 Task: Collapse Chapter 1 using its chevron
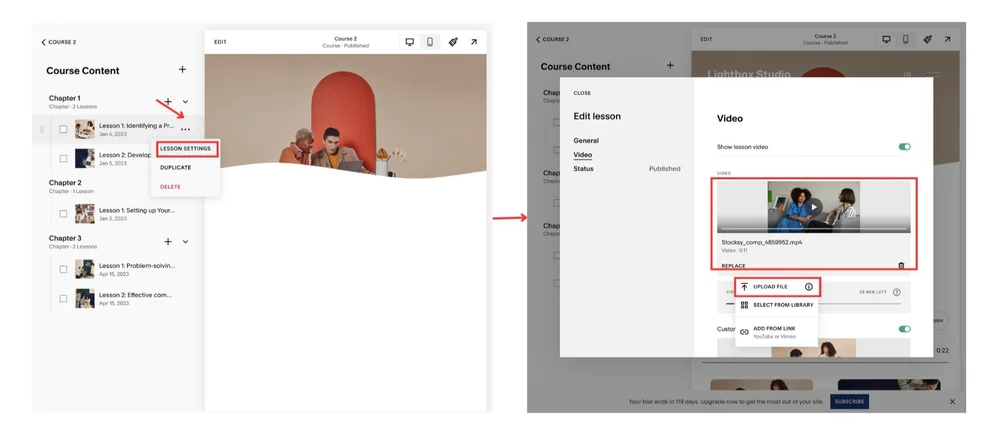point(186,101)
